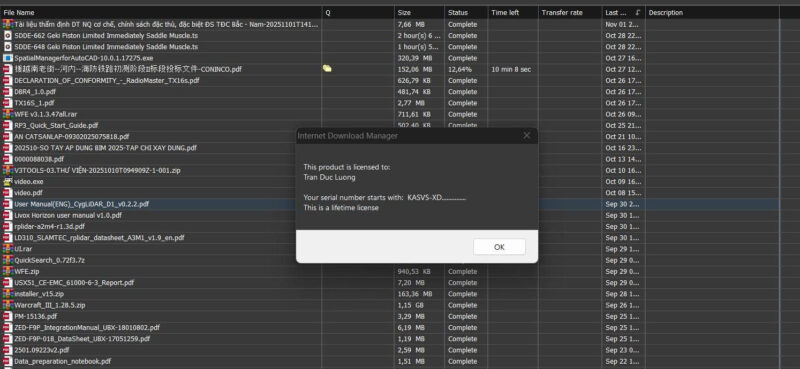
Task: Click the PDF icon beside video.pdf
Action: (x=8, y=193)
